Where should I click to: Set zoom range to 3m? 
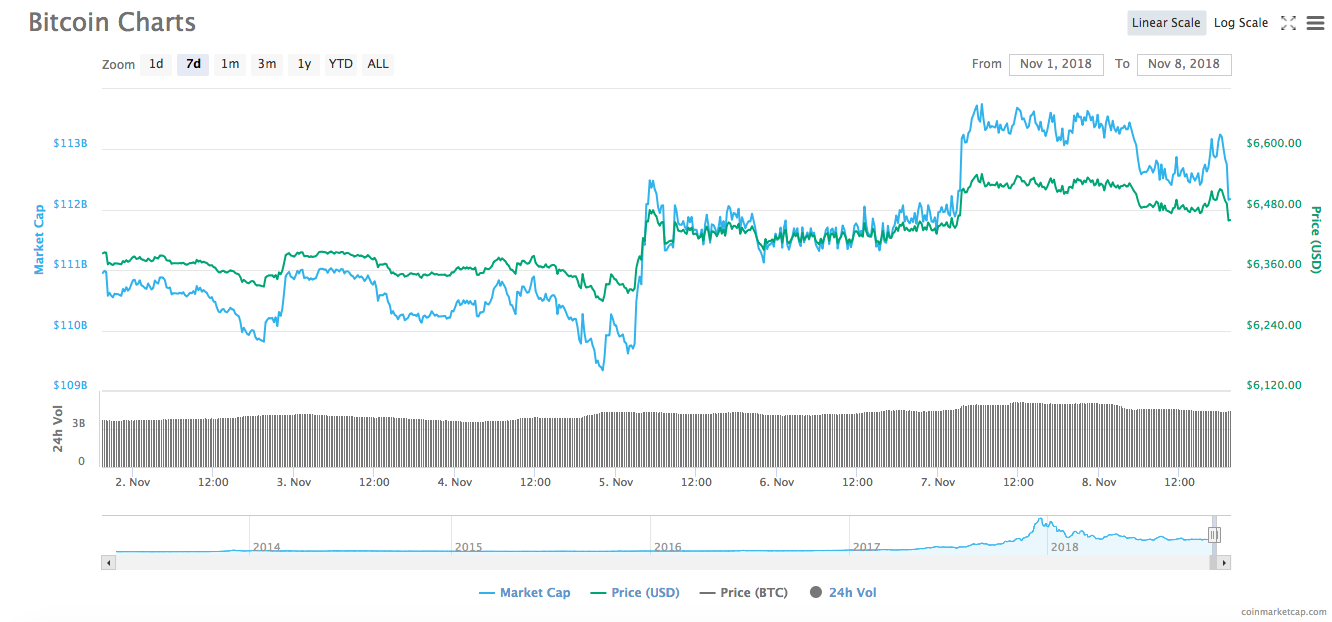click(x=267, y=64)
